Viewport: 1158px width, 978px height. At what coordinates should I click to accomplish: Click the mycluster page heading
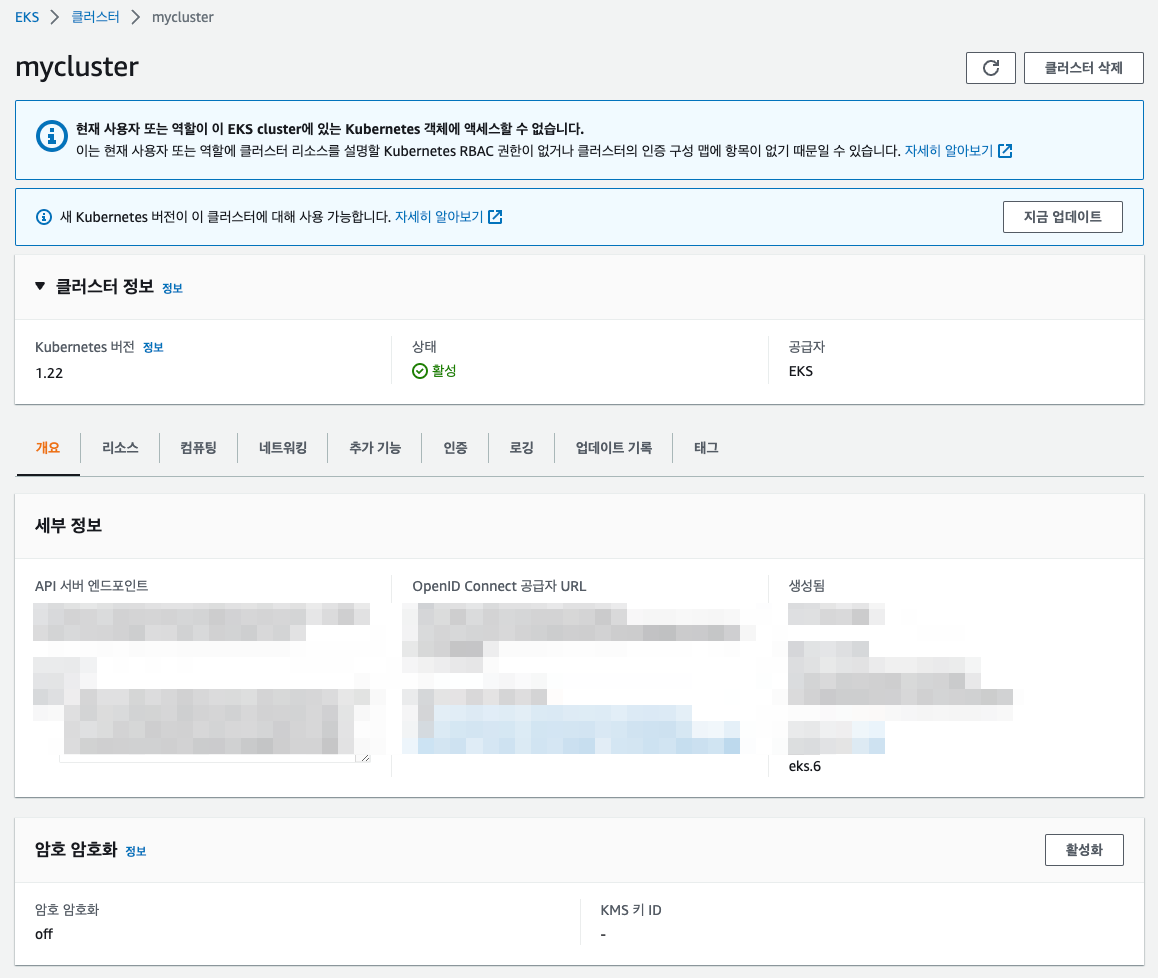(x=77, y=67)
